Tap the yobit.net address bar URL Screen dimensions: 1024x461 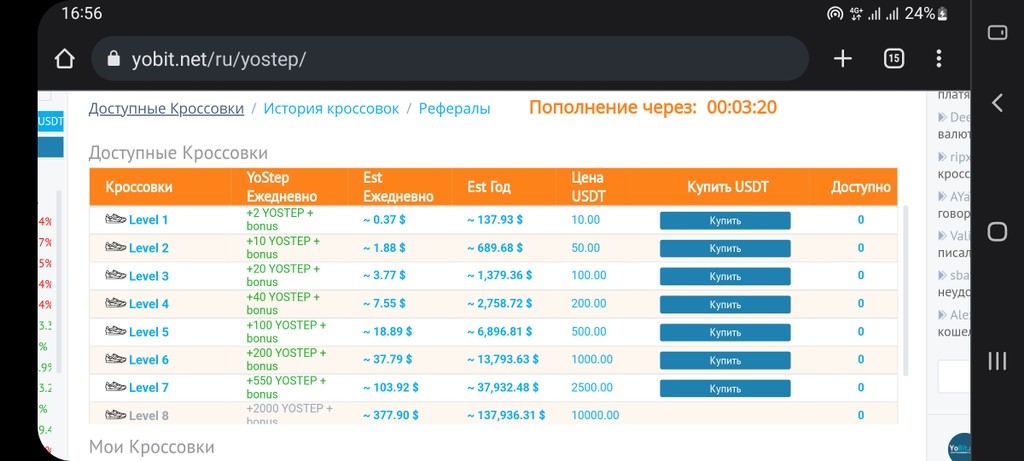click(x=219, y=59)
